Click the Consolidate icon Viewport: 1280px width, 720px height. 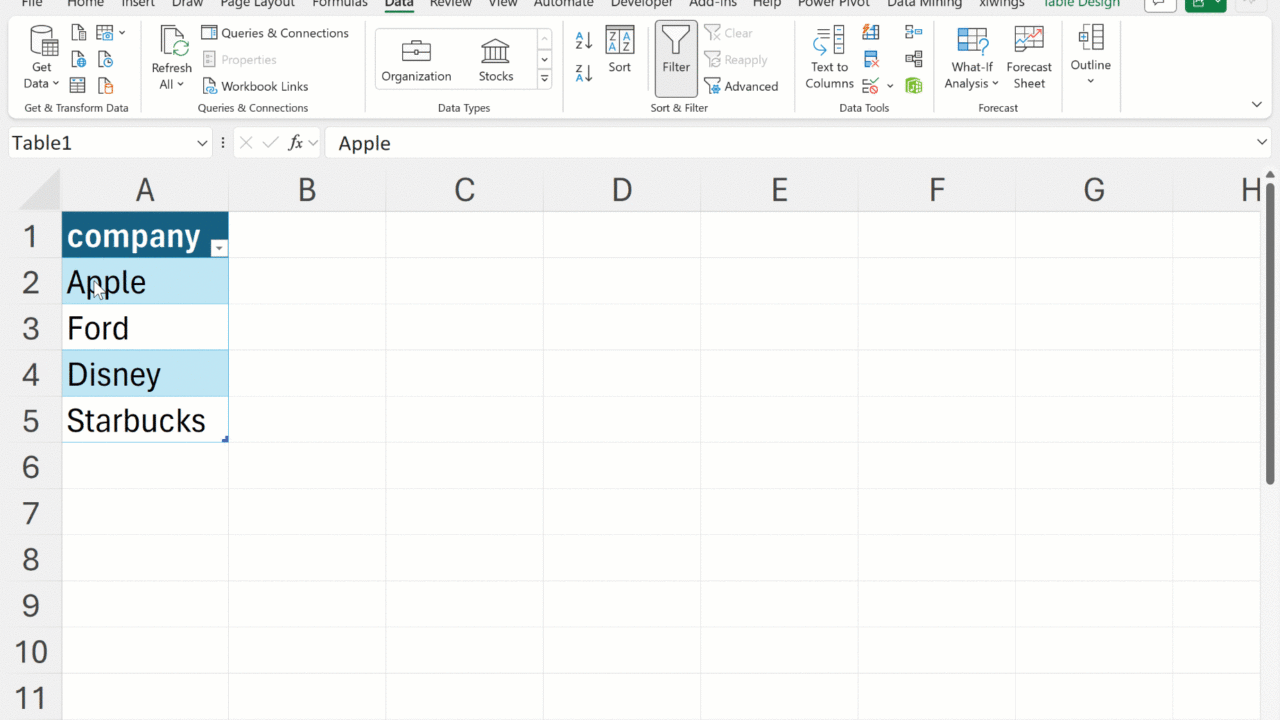[x=913, y=34]
